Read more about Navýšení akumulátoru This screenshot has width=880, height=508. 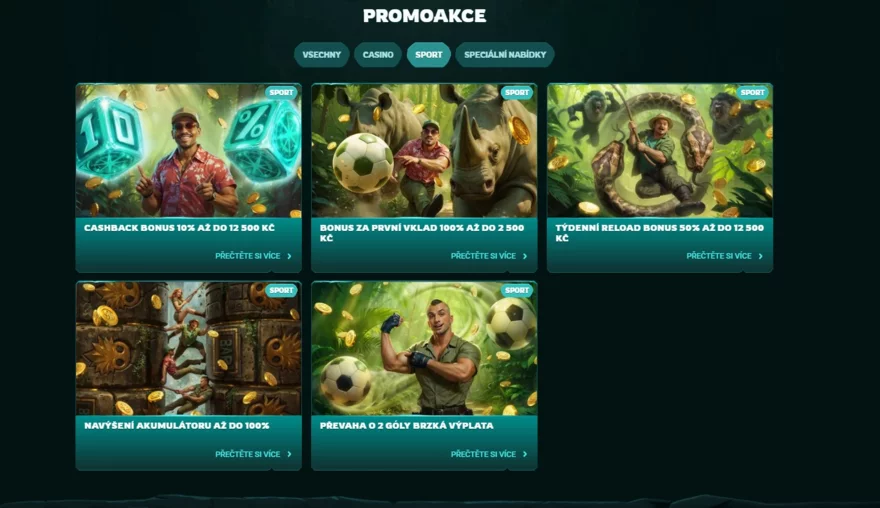click(253, 454)
